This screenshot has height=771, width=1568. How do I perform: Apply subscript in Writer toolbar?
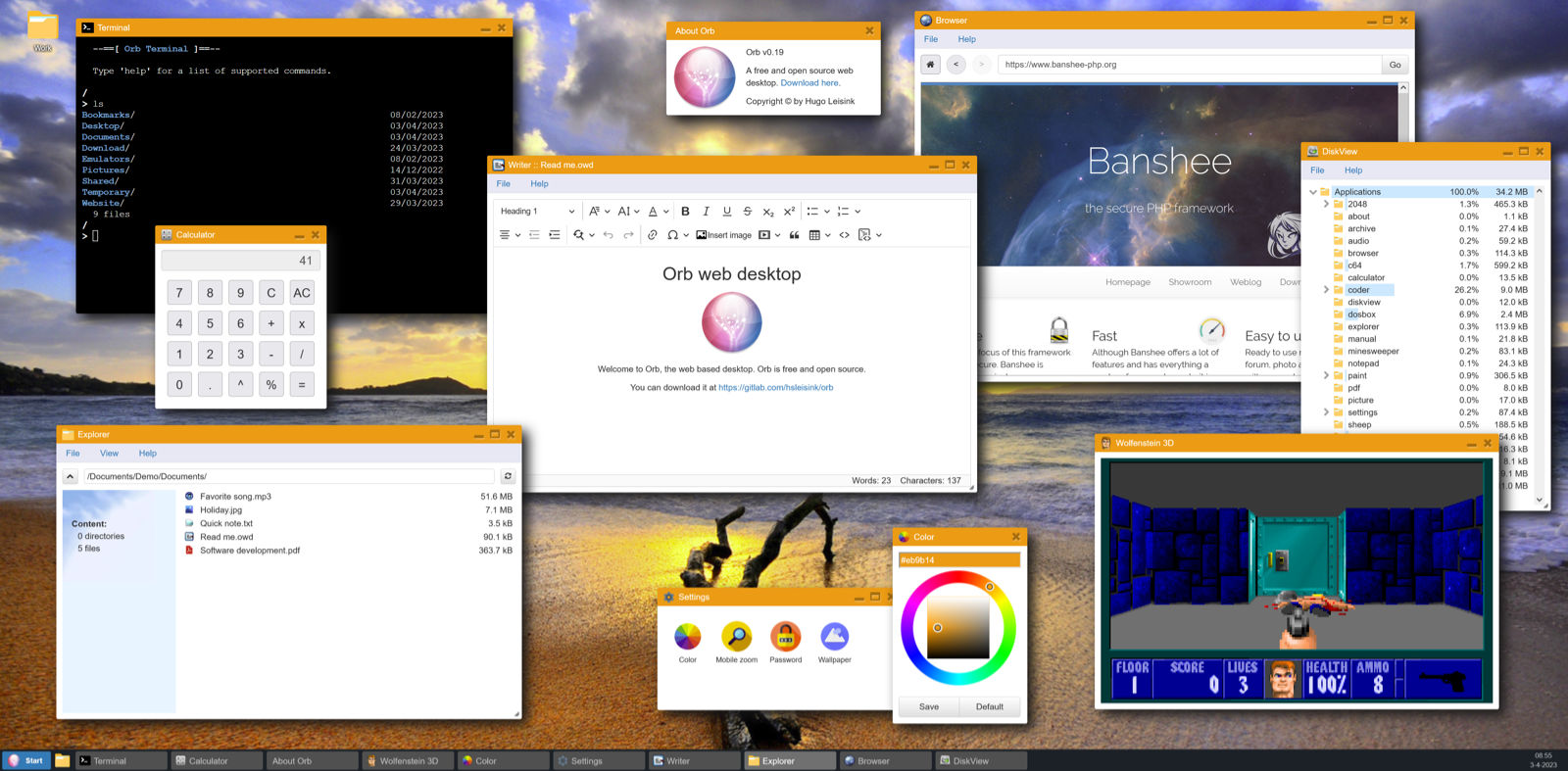768,212
